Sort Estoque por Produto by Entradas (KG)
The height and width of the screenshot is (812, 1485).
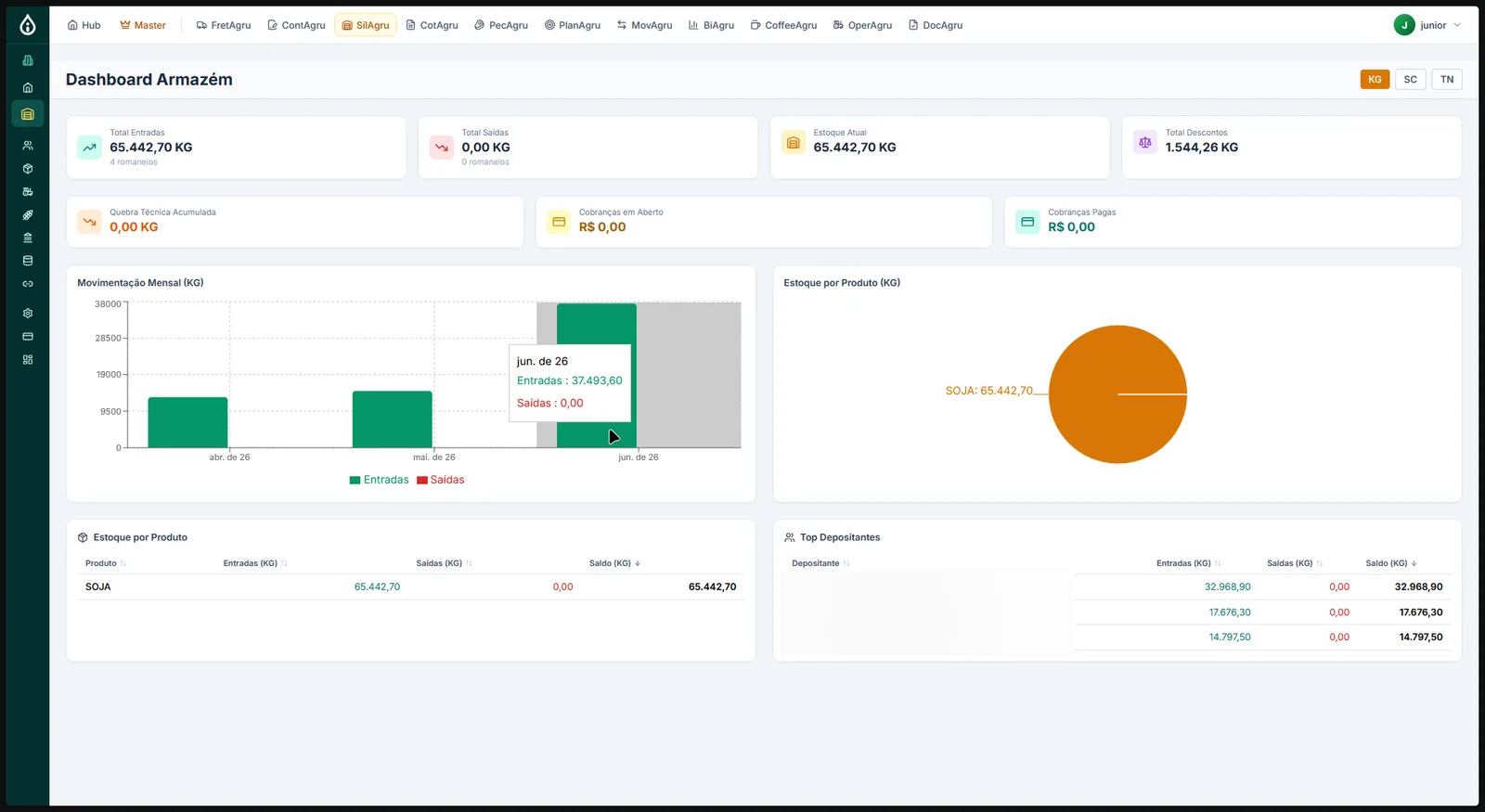(255, 563)
